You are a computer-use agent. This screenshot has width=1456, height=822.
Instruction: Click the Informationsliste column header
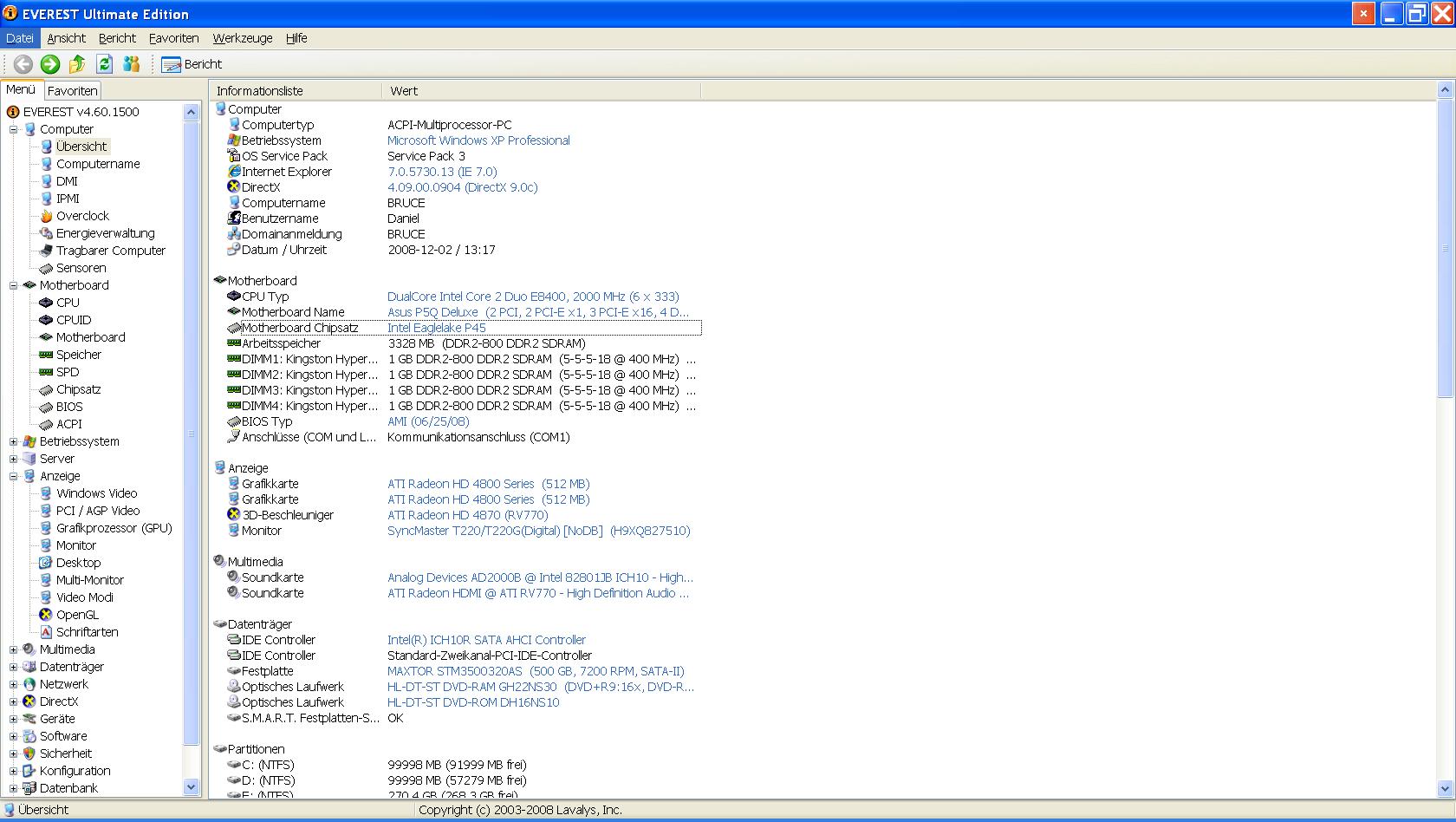pyautogui.click(x=296, y=91)
